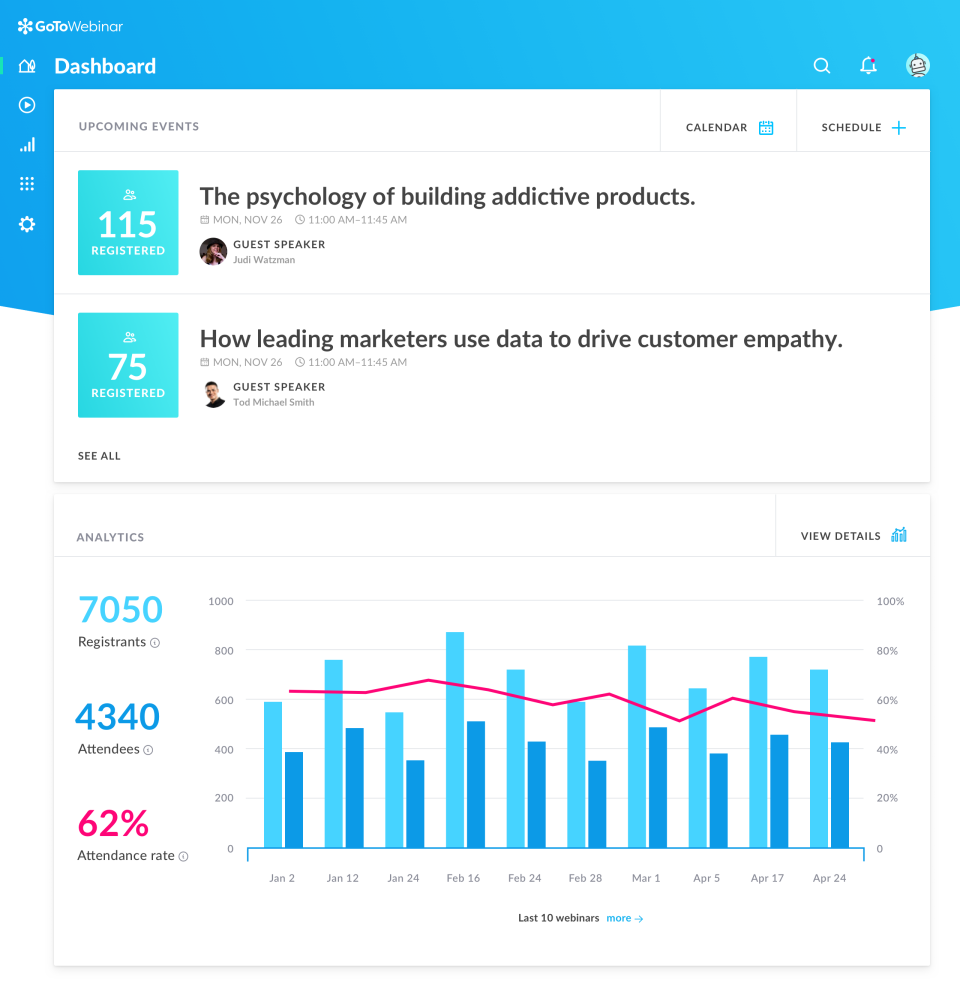Open your profile avatar menu

coord(917,65)
